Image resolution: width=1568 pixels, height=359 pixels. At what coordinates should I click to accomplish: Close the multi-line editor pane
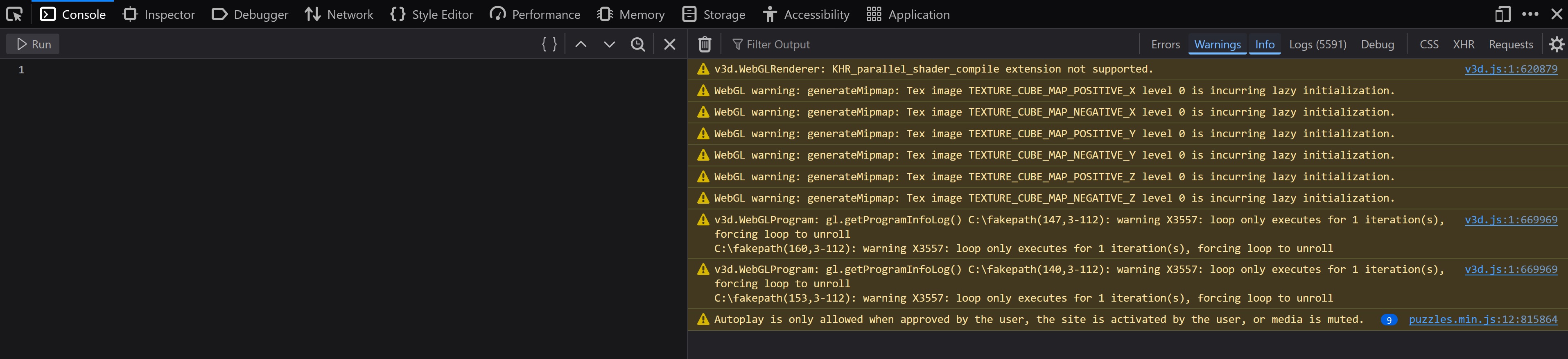(x=669, y=44)
